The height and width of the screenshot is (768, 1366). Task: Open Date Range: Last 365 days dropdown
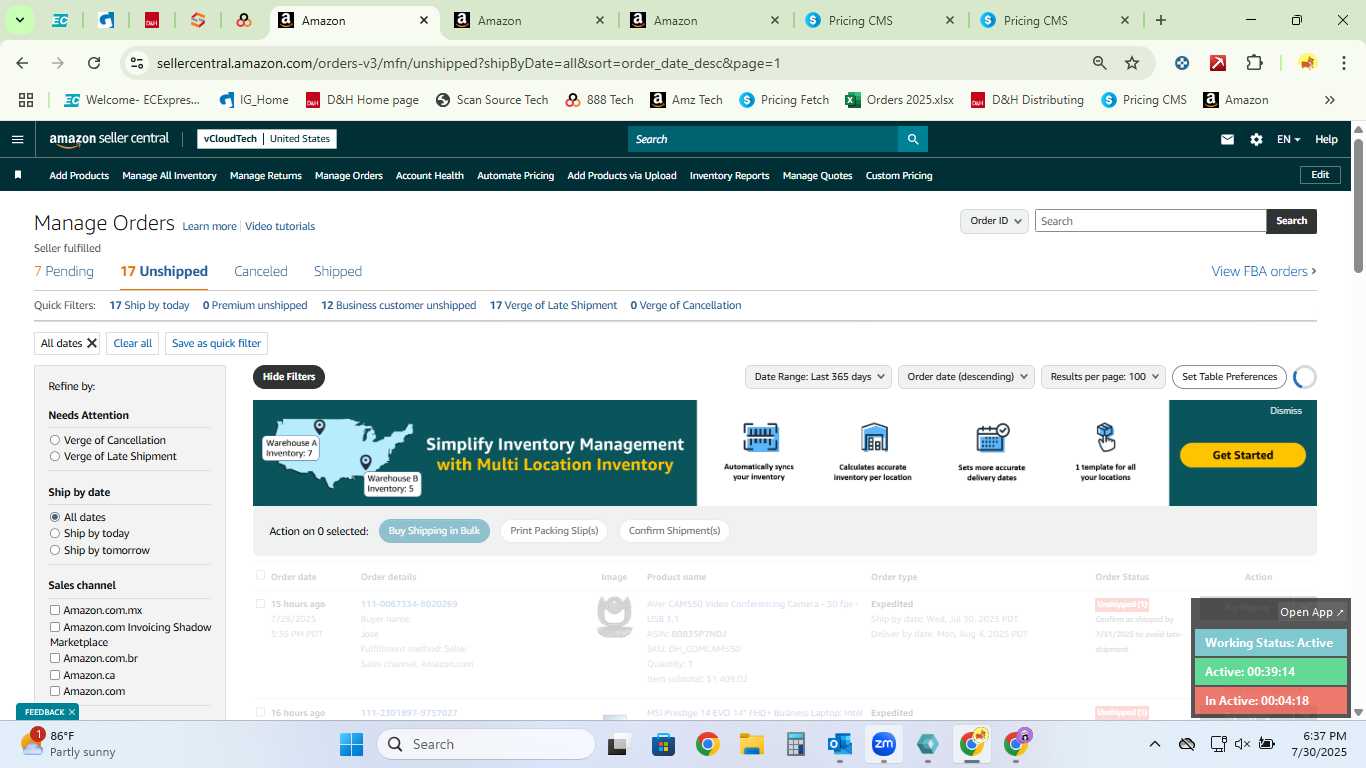coord(820,377)
